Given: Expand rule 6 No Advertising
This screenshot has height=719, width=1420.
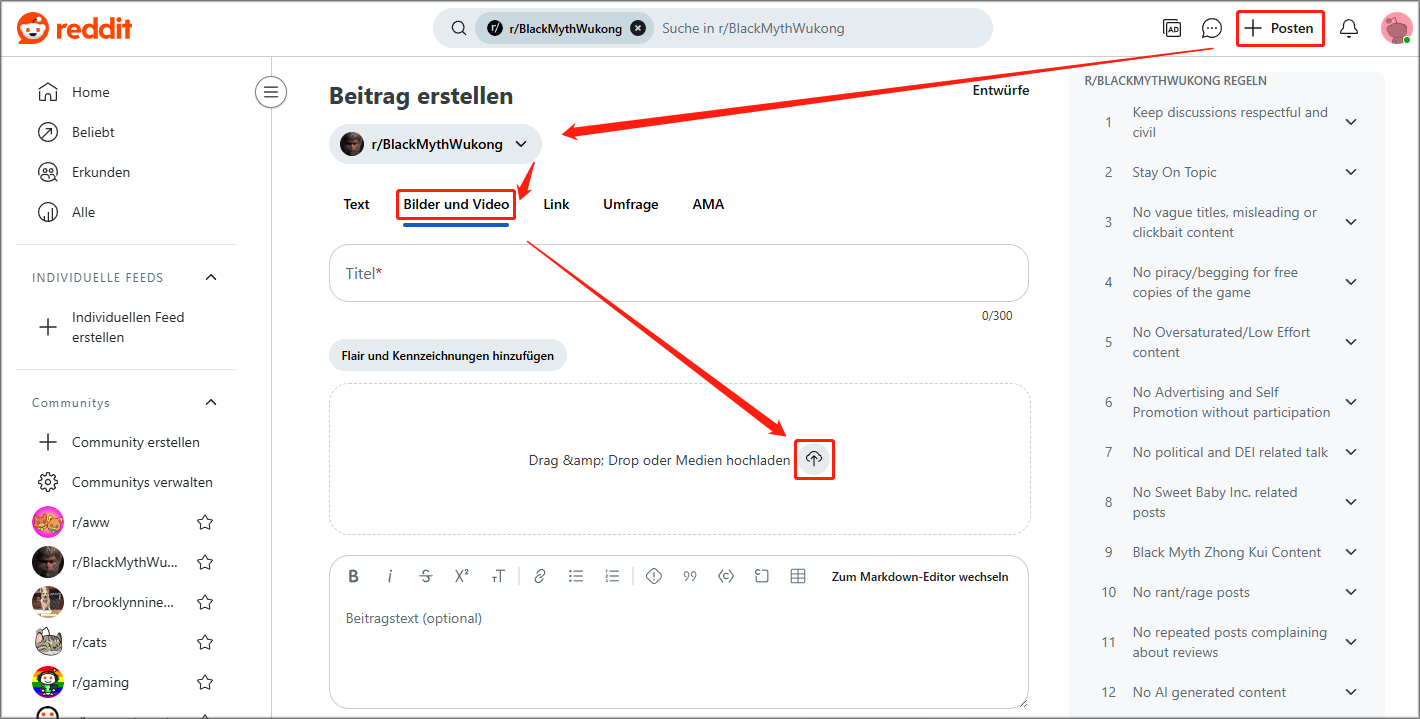Looking at the screenshot, I should (1351, 402).
